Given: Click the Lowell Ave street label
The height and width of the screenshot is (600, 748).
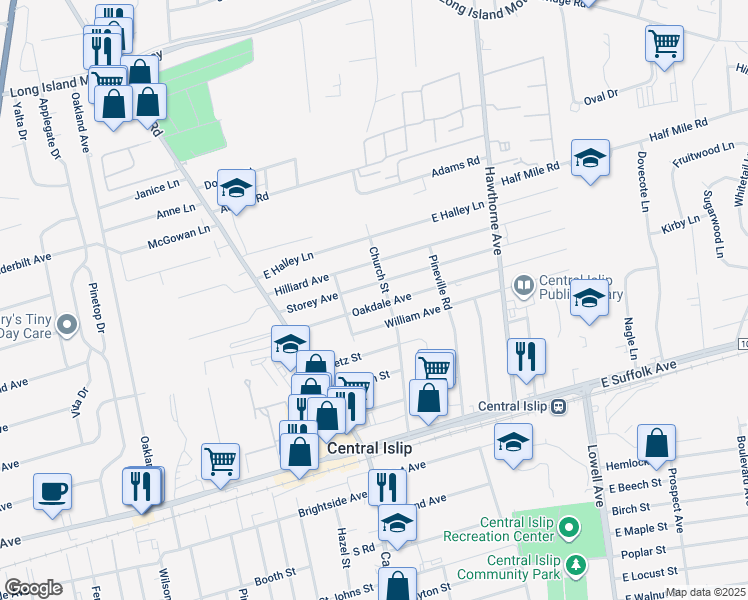Looking at the screenshot, I should coord(595,476).
